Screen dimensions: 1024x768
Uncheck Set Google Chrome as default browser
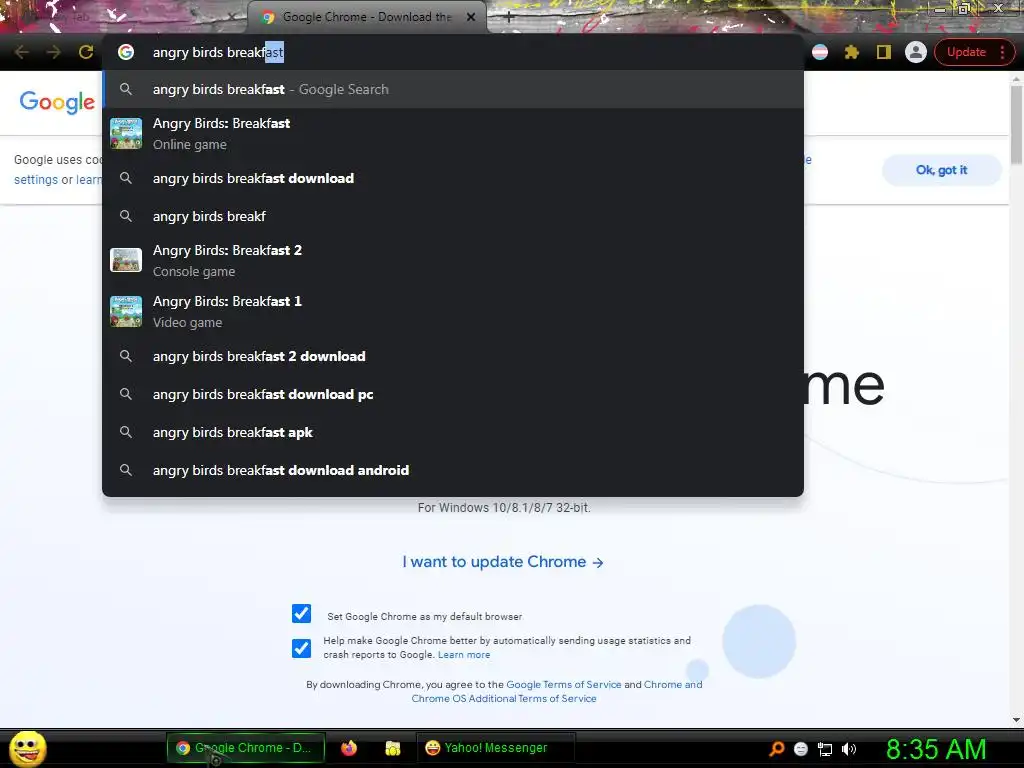(301, 614)
